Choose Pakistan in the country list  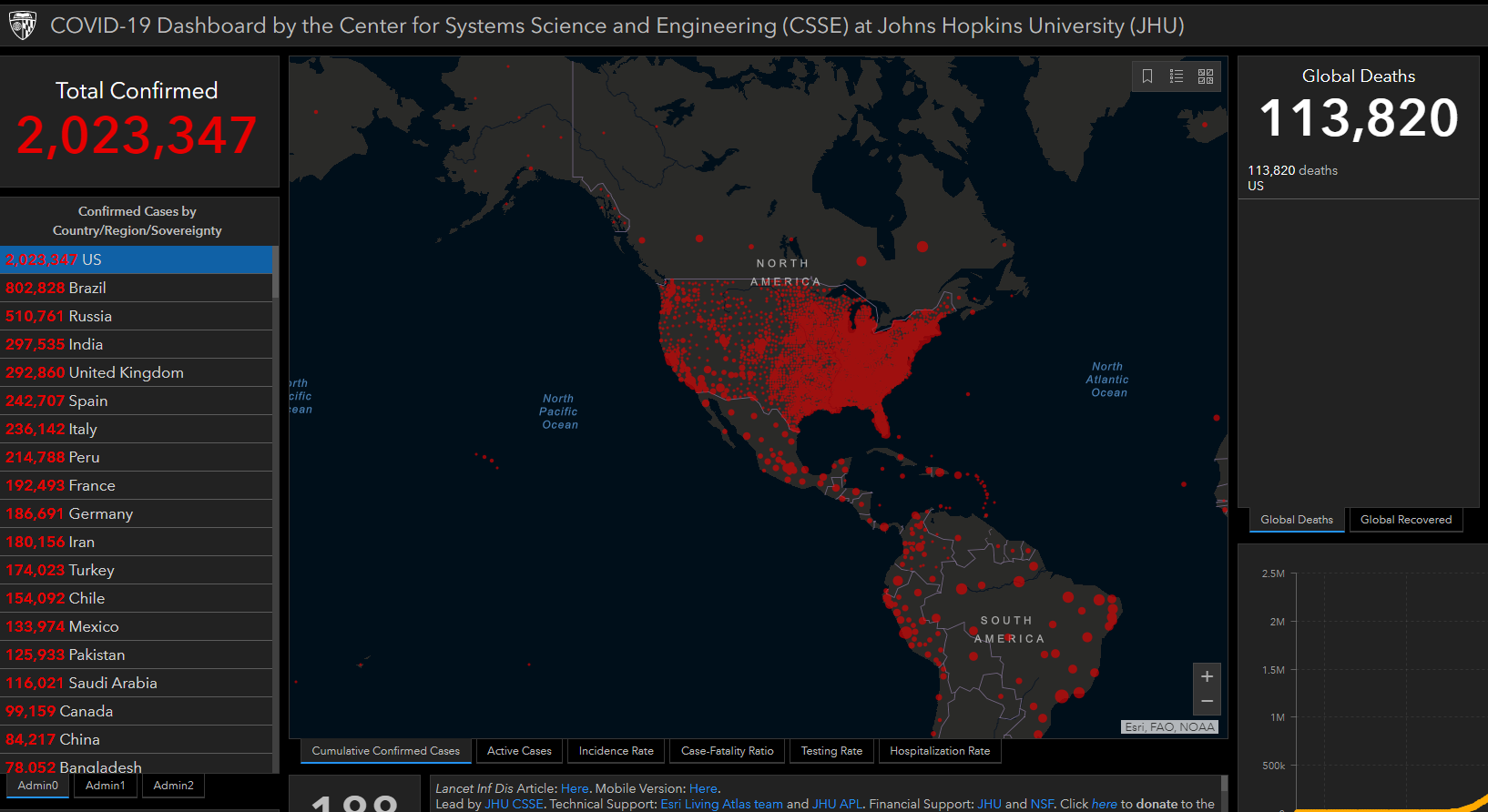pos(137,655)
